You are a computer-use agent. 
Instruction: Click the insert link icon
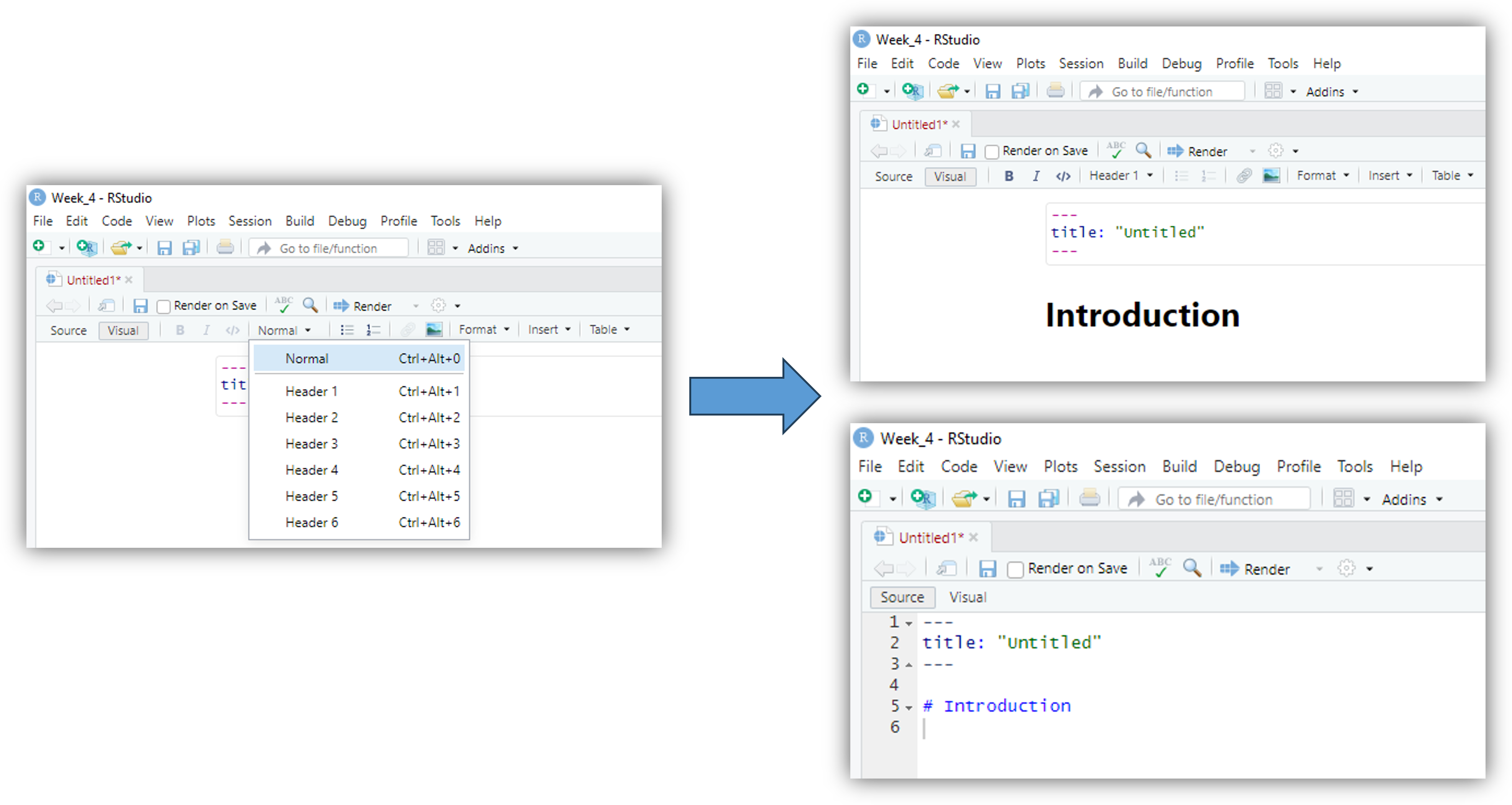1244,175
